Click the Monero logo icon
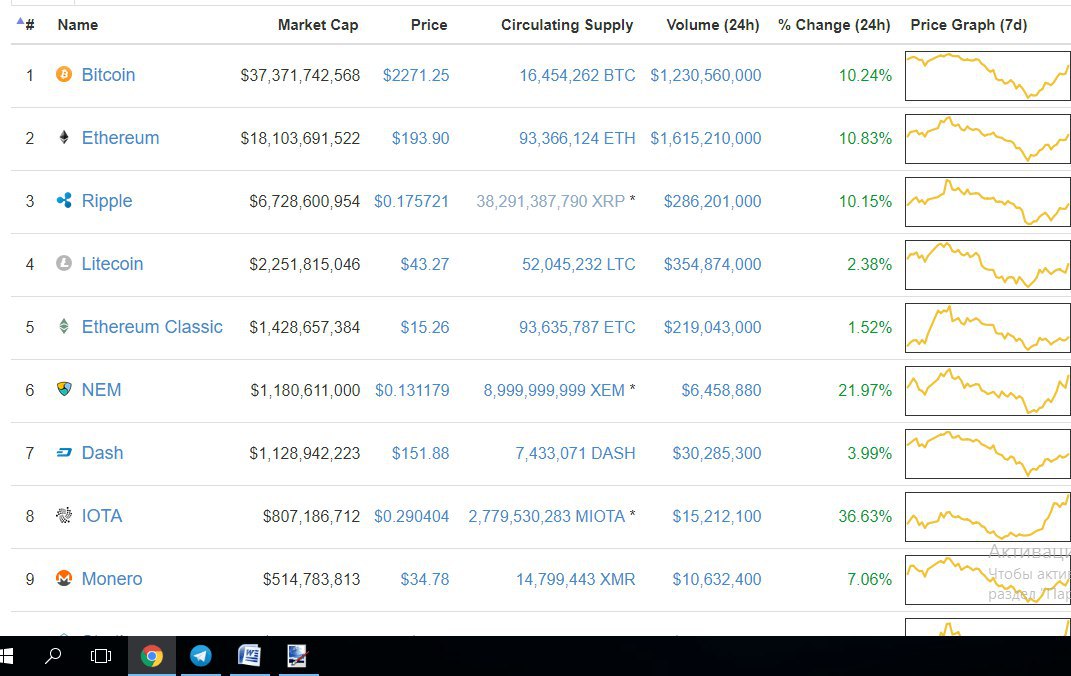Screen dimensions: 1071x676 tap(64, 578)
